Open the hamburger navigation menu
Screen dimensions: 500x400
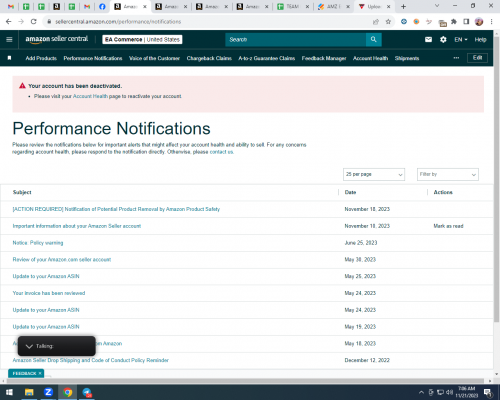point(9,40)
